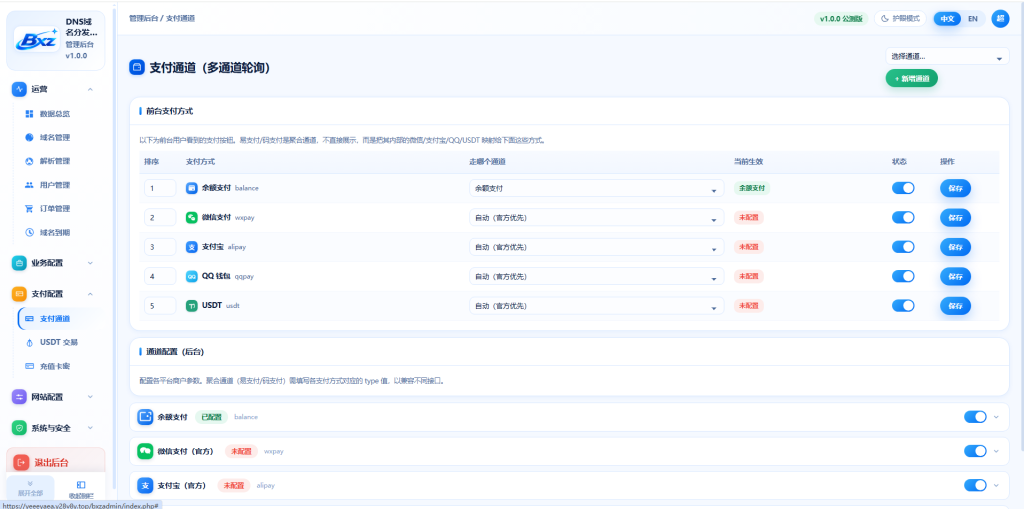1024x509 pixels.
Task: Click the USDT 交易 coin icon
Action: [x=29, y=342]
